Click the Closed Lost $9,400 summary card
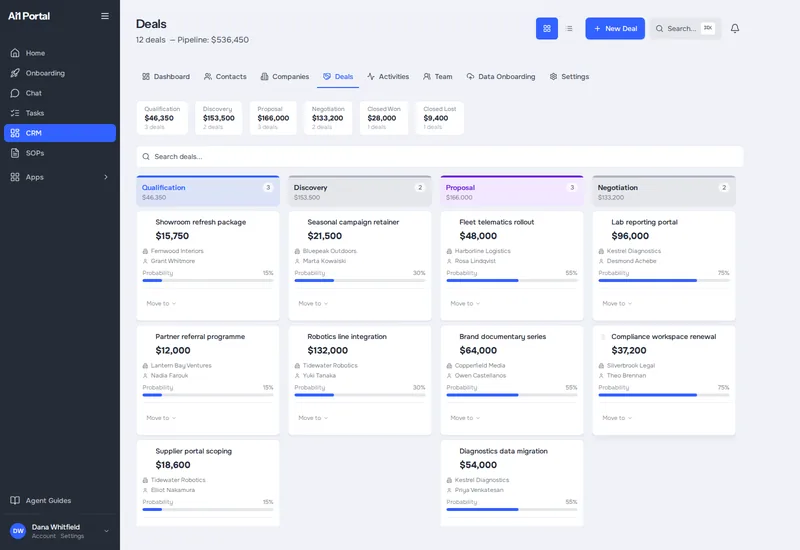Image resolution: width=800 pixels, height=550 pixels. point(439,118)
